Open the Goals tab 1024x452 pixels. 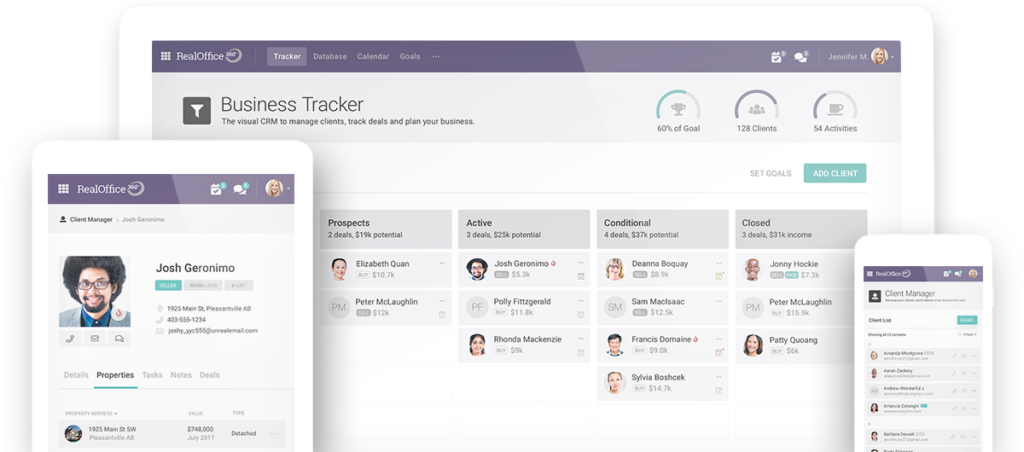coord(410,56)
